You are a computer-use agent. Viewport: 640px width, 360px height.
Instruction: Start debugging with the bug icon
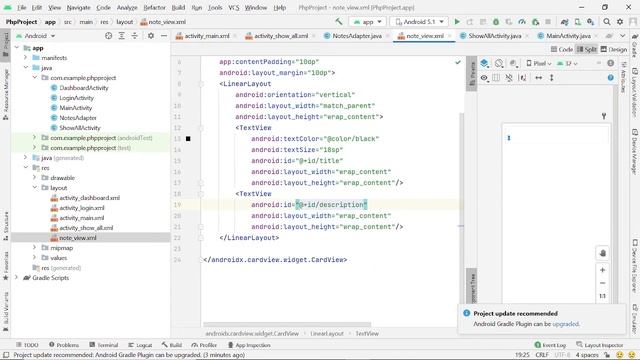pos(496,22)
